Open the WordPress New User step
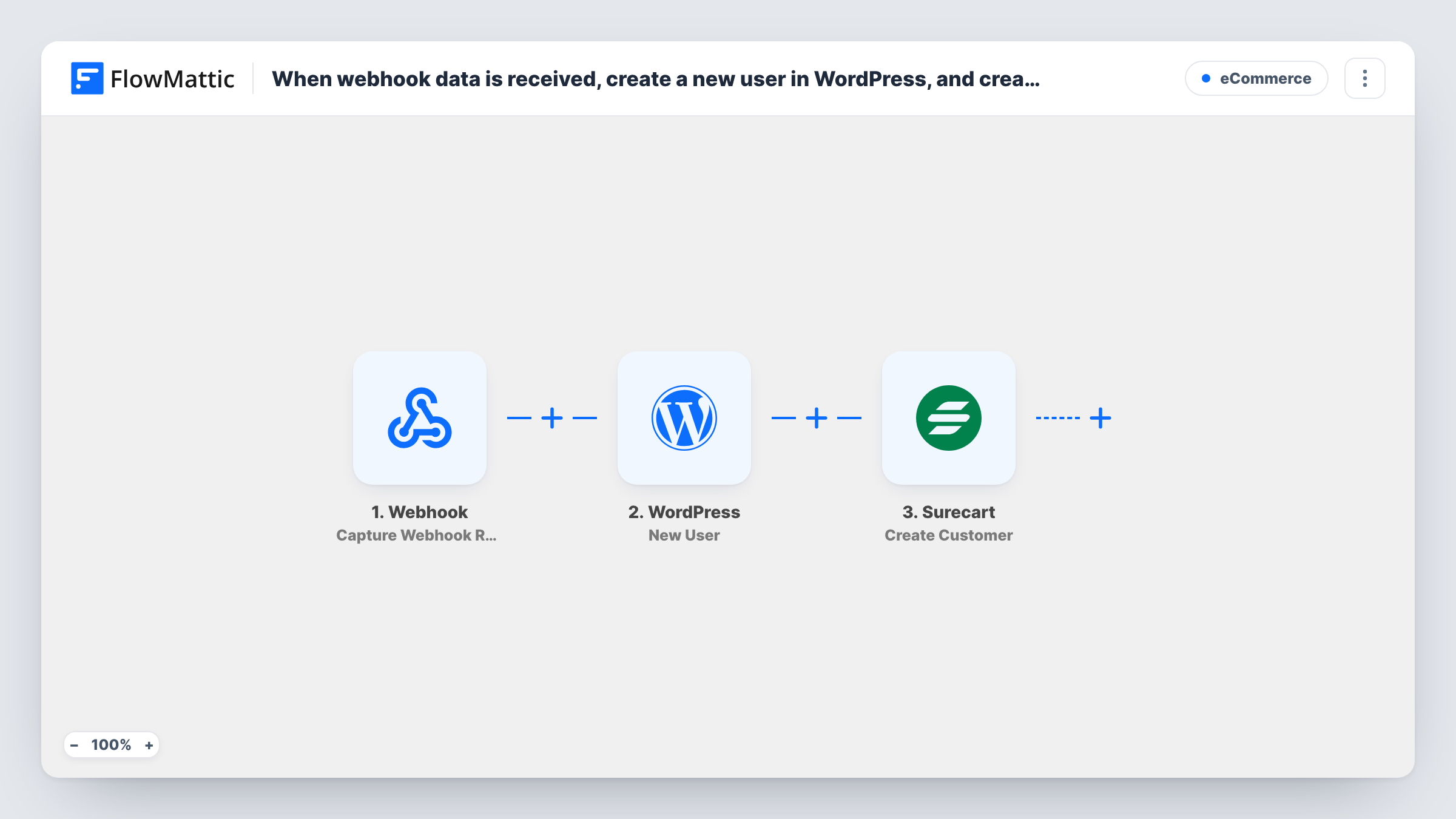The image size is (1456, 819). coord(684,418)
